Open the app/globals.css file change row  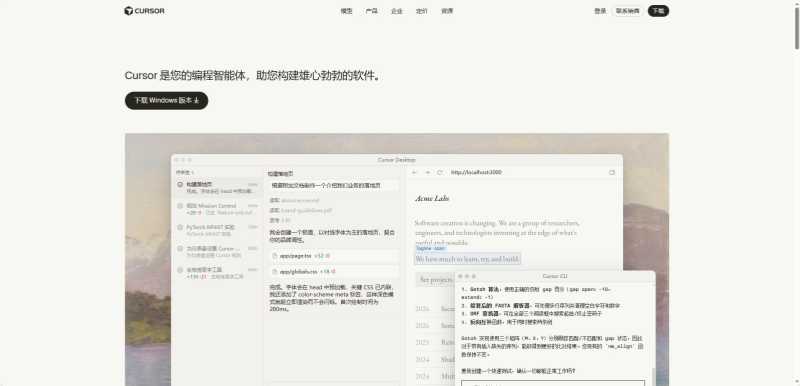[334, 272]
